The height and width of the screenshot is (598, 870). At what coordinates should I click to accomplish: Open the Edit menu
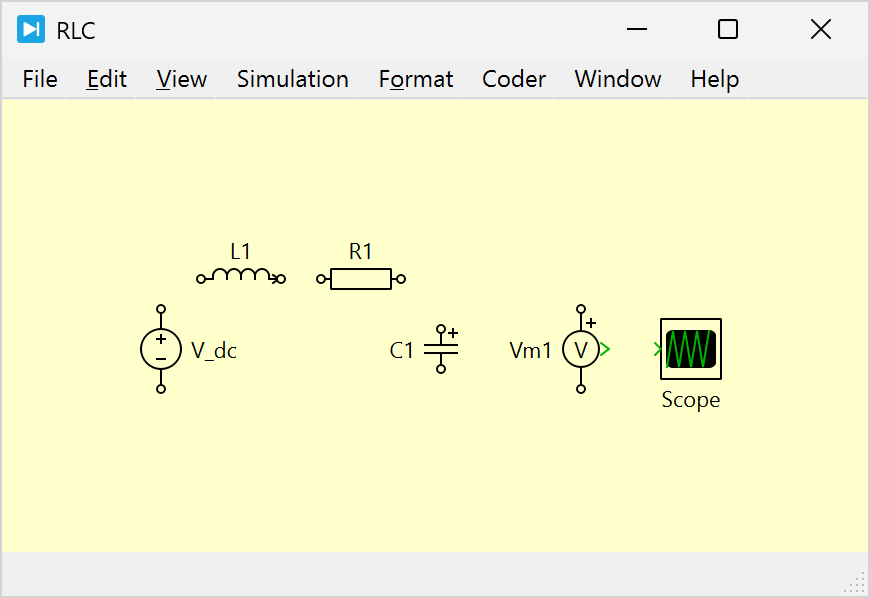coord(107,79)
